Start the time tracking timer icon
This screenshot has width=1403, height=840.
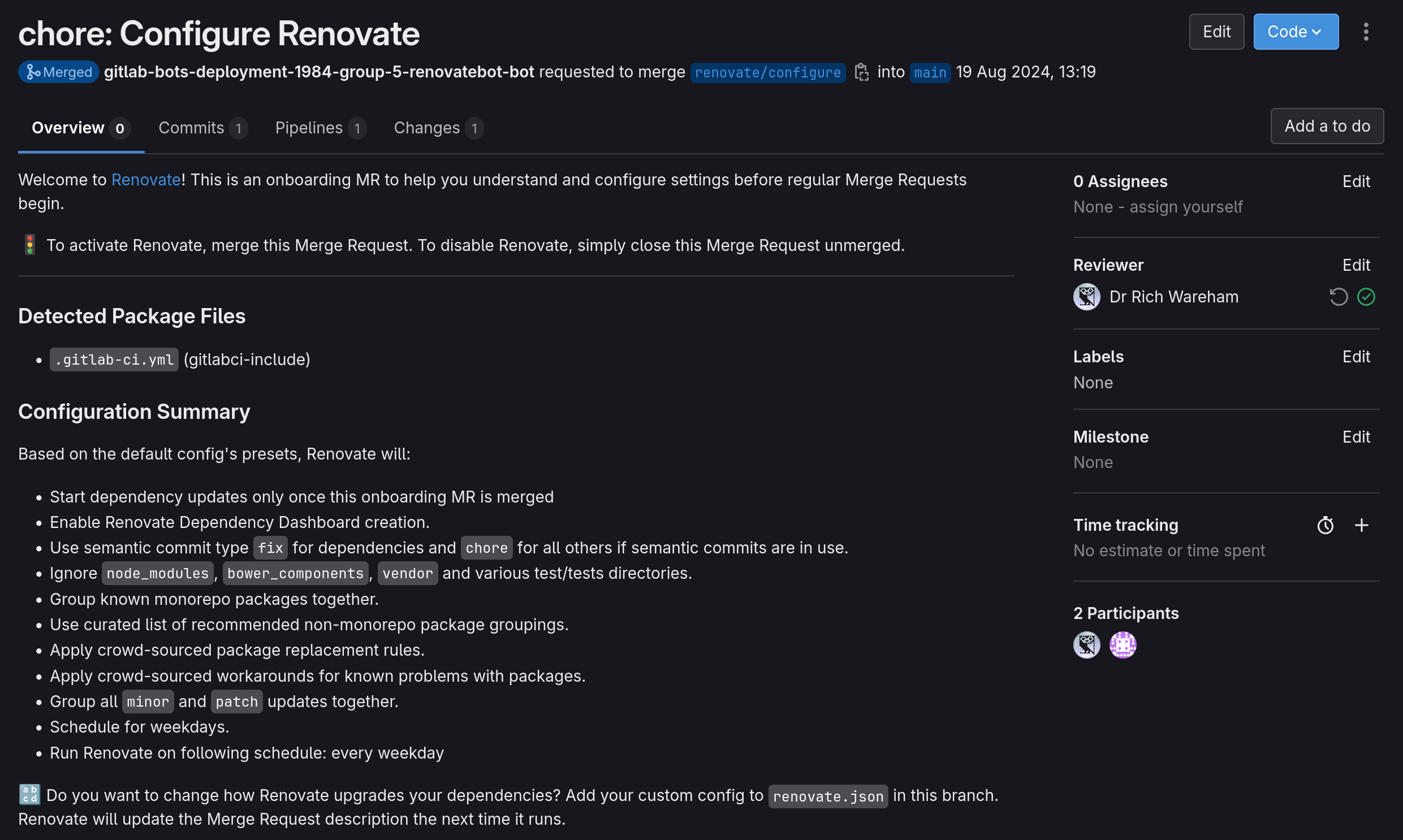click(1325, 525)
